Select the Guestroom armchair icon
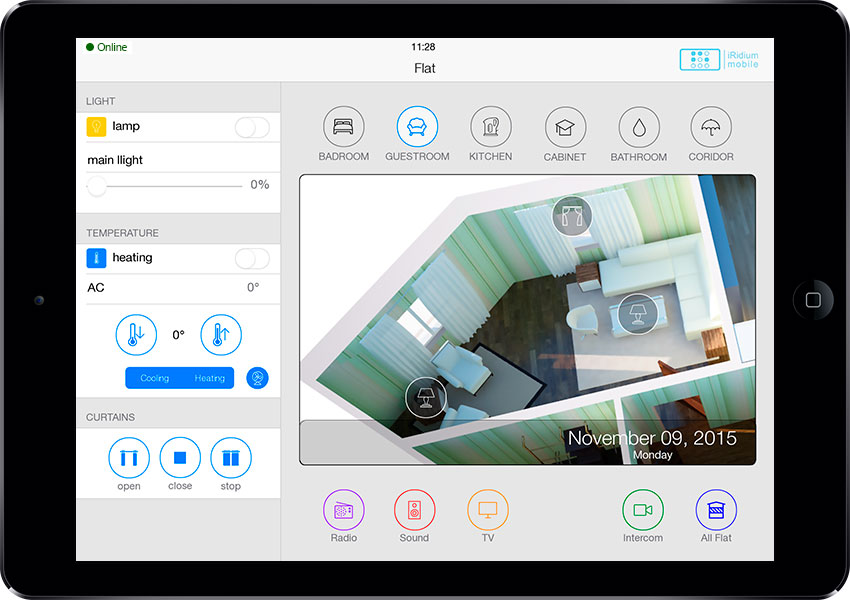Image resolution: width=850 pixels, height=600 pixels. pos(417,127)
